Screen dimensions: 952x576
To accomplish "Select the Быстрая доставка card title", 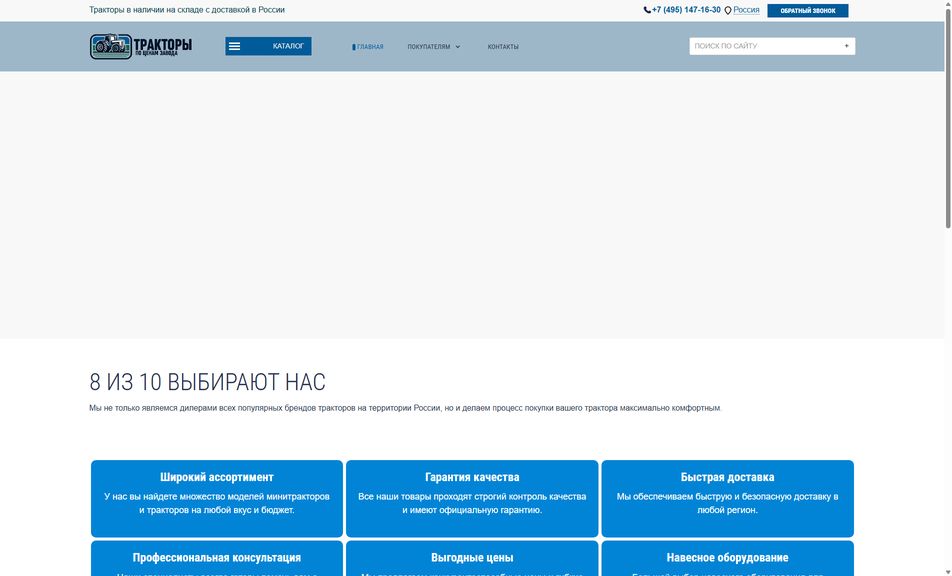I will [x=727, y=477].
